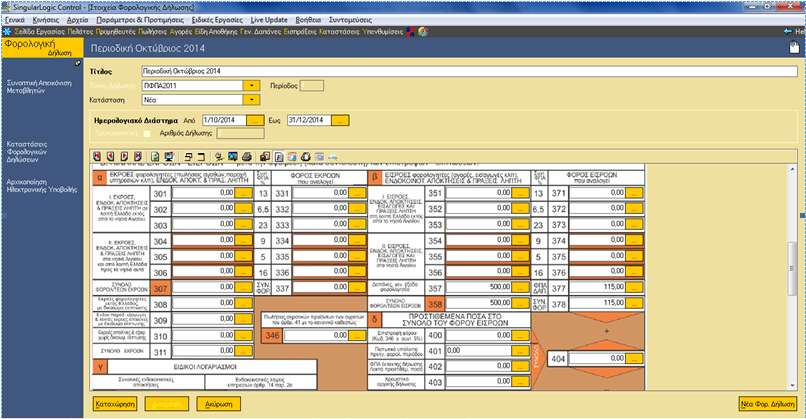Viewport: 806px width, 419px height.
Task: Open lookup button for field 331
Action: point(357,193)
